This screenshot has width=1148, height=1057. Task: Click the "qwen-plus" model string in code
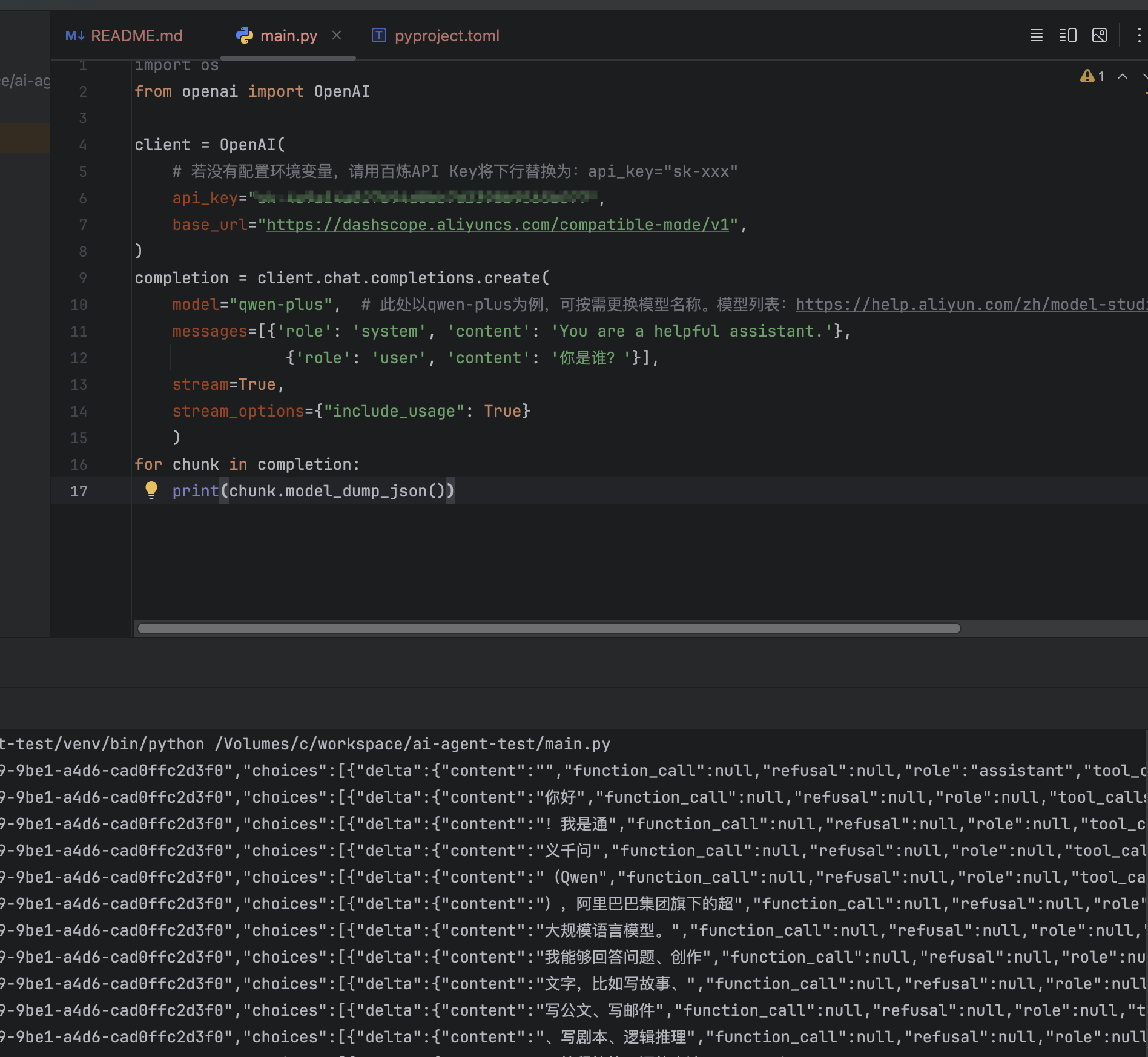click(x=281, y=305)
